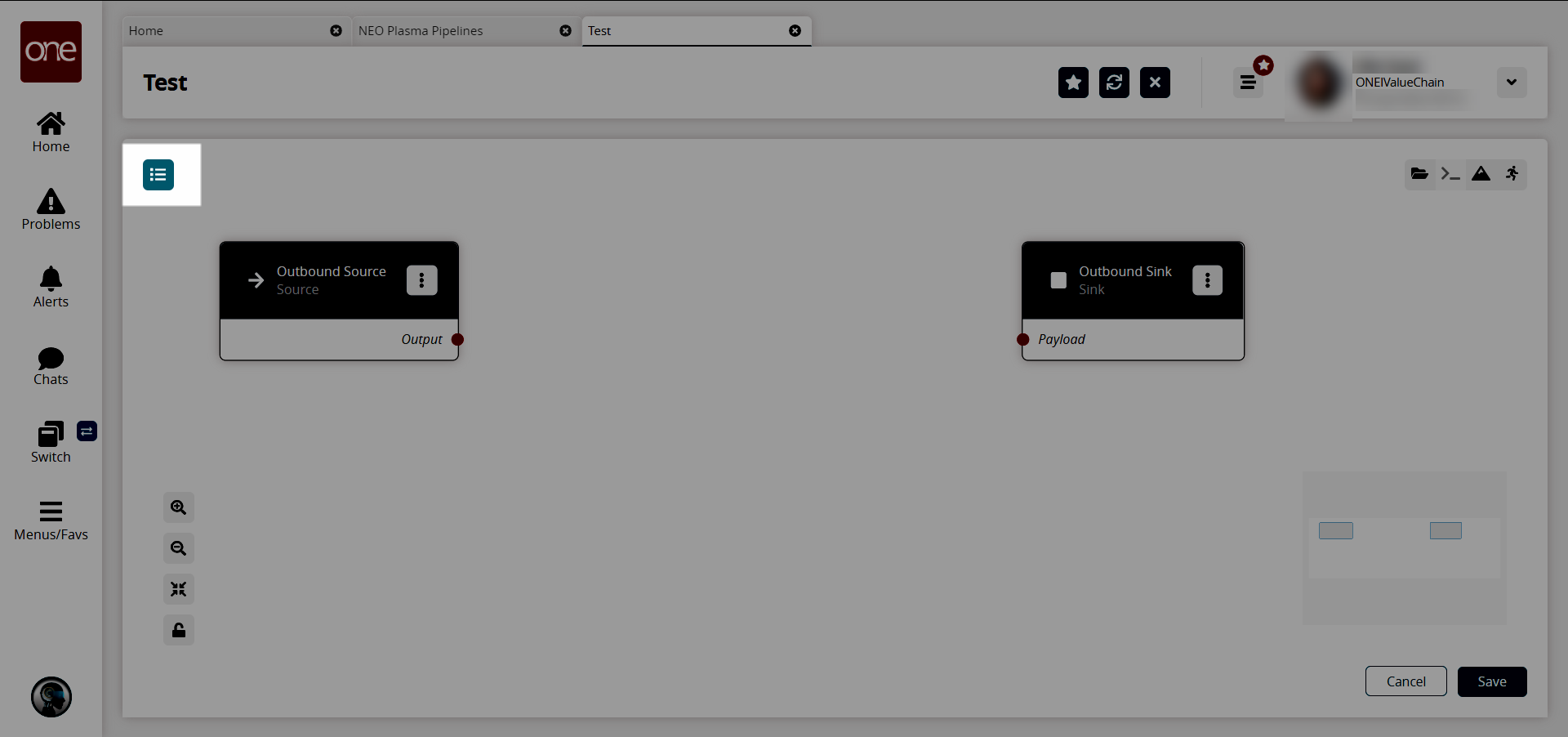Cancel the pipeline changes
The height and width of the screenshot is (737, 1568).
coord(1406,681)
